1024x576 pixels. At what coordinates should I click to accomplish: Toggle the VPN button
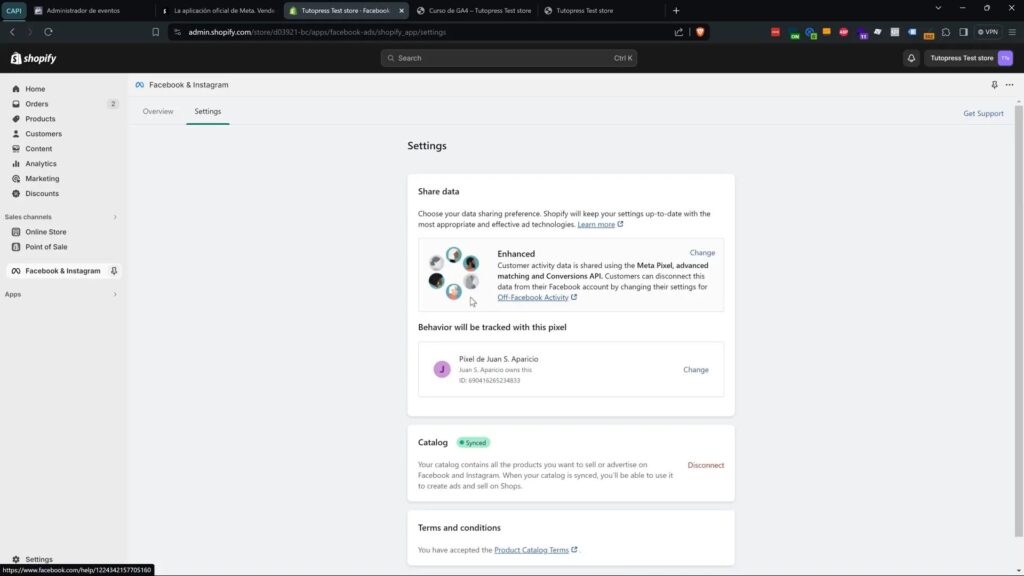pos(988,32)
